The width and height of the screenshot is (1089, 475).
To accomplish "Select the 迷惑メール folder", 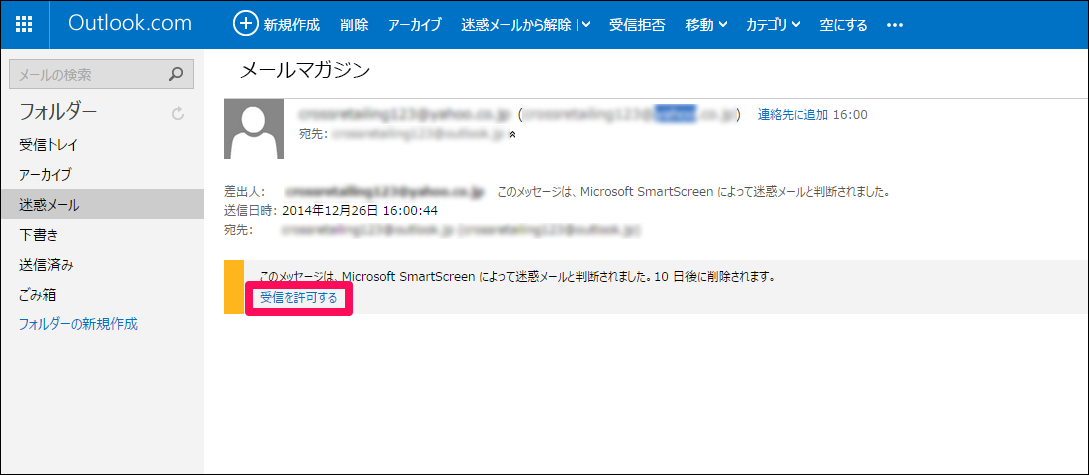I will click(x=48, y=205).
